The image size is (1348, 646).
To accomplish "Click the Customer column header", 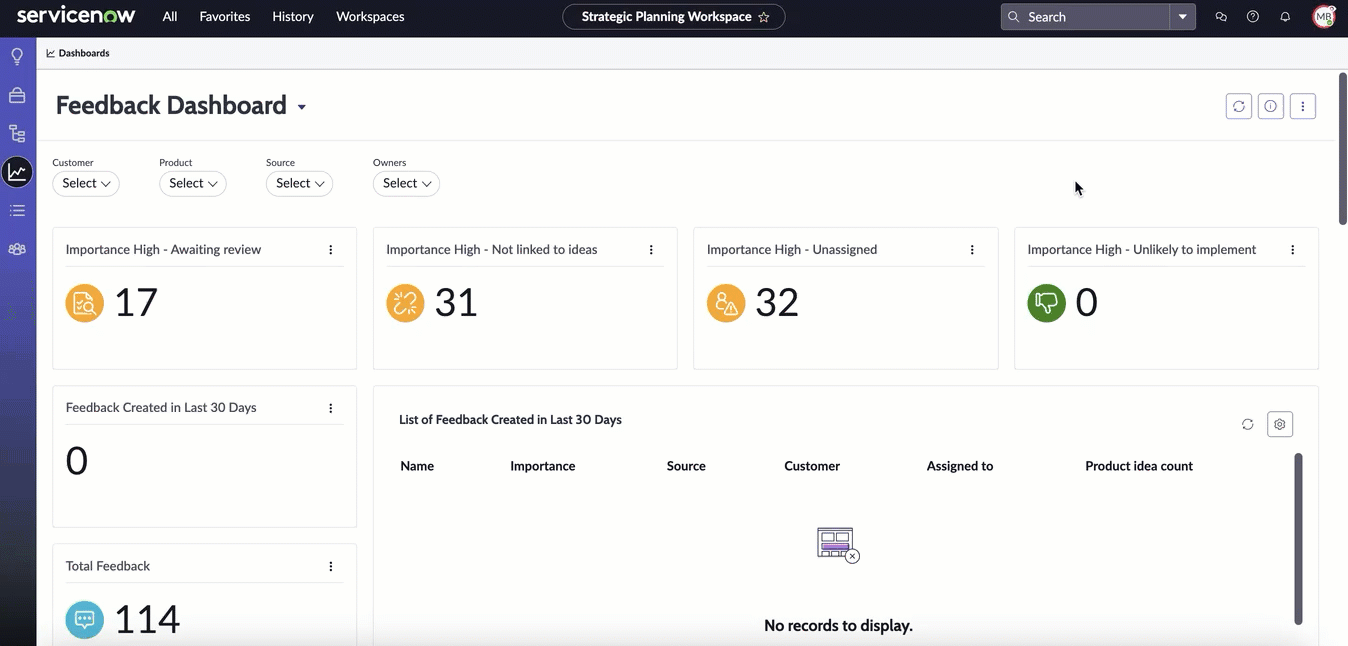I will click(x=812, y=466).
